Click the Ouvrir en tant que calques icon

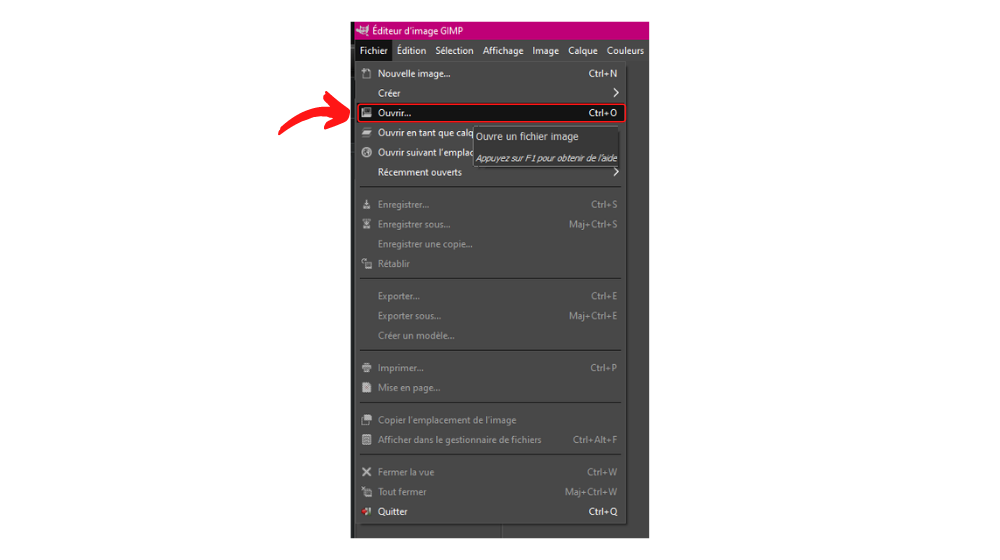pos(366,133)
